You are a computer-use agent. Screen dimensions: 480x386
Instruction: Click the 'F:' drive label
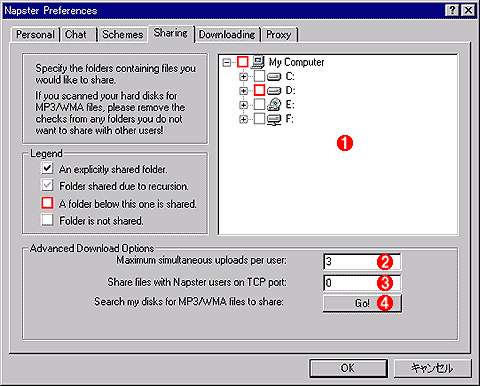[290, 119]
